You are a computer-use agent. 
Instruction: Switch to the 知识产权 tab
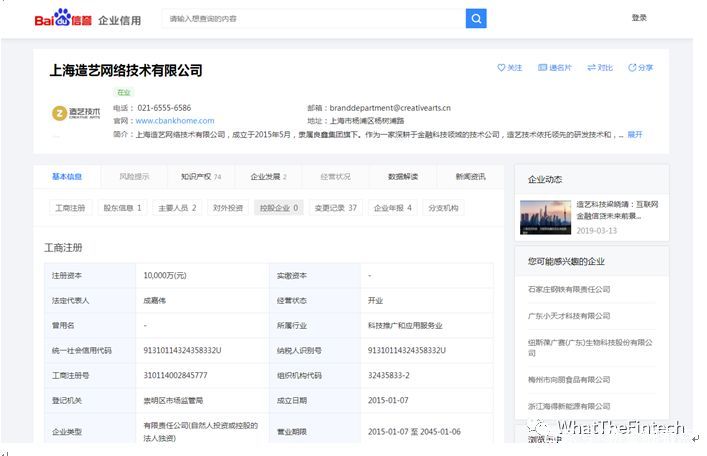[x=200, y=177]
